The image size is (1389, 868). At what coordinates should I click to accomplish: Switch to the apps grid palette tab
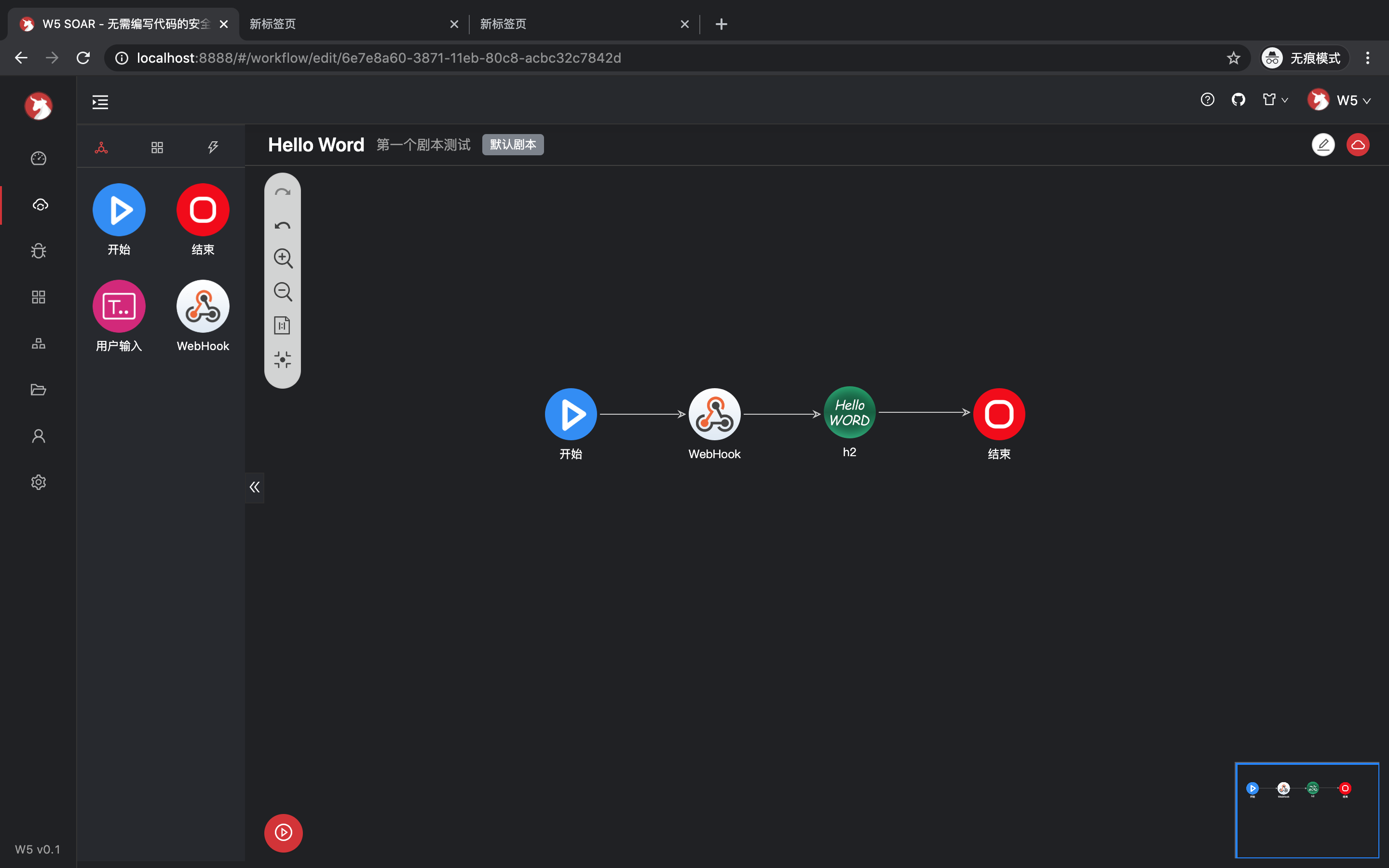pyautogui.click(x=157, y=148)
